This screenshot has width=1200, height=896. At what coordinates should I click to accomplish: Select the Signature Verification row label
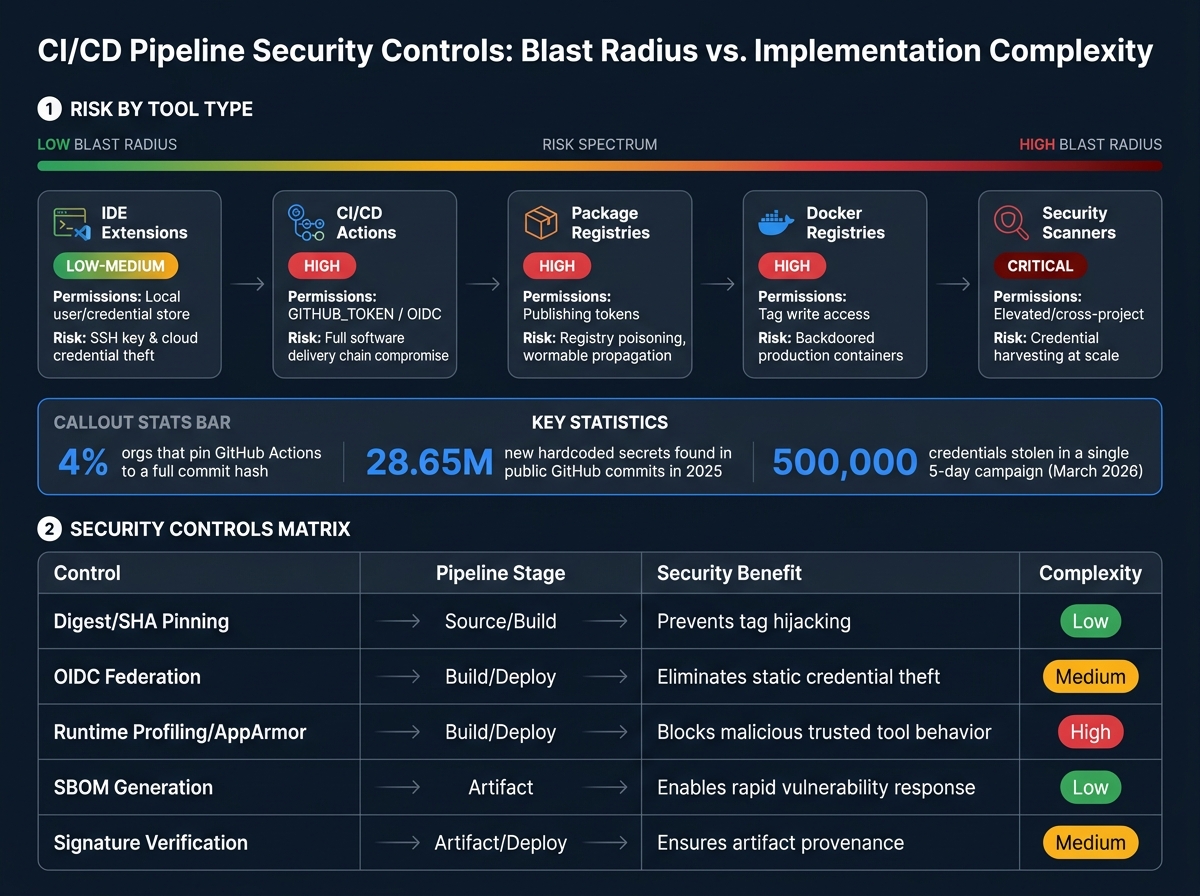pyautogui.click(x=150, y=843)
